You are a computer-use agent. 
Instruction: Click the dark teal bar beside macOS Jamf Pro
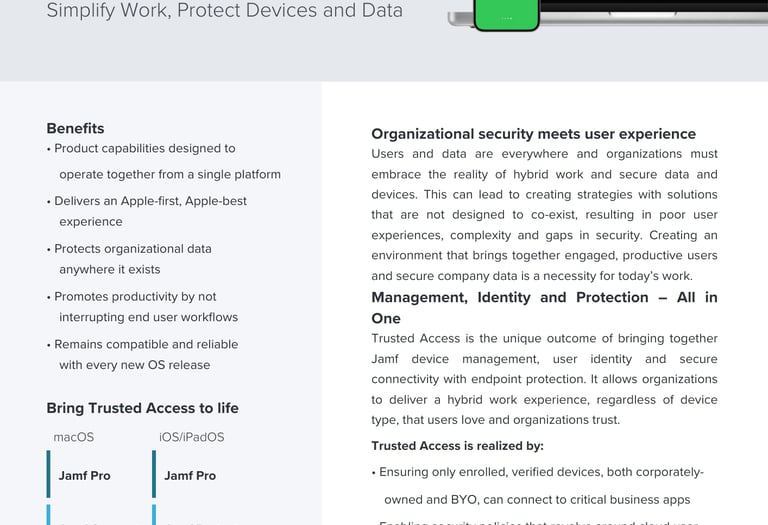pos(48,474)
